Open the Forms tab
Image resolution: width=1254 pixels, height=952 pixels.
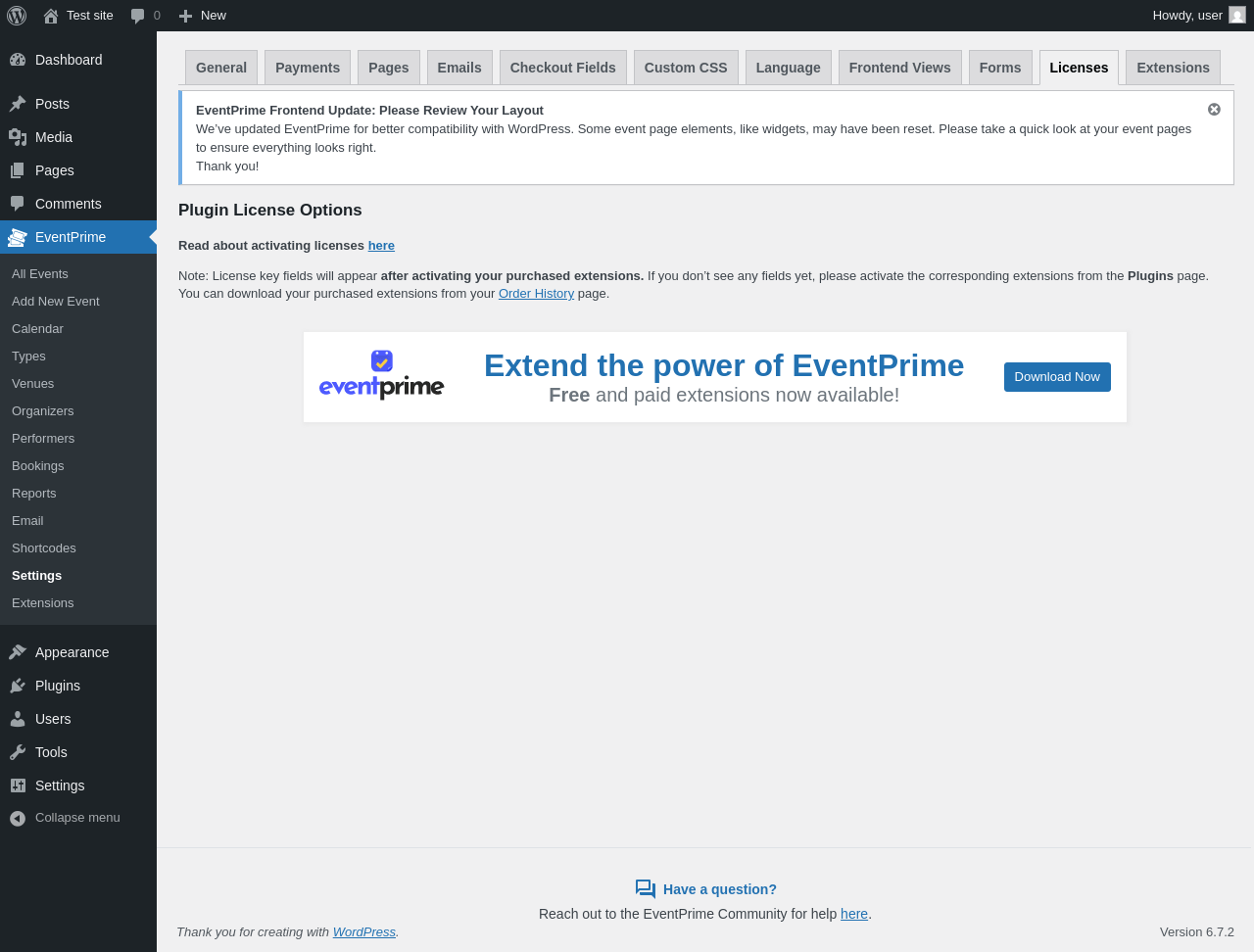click(1000, 68)
